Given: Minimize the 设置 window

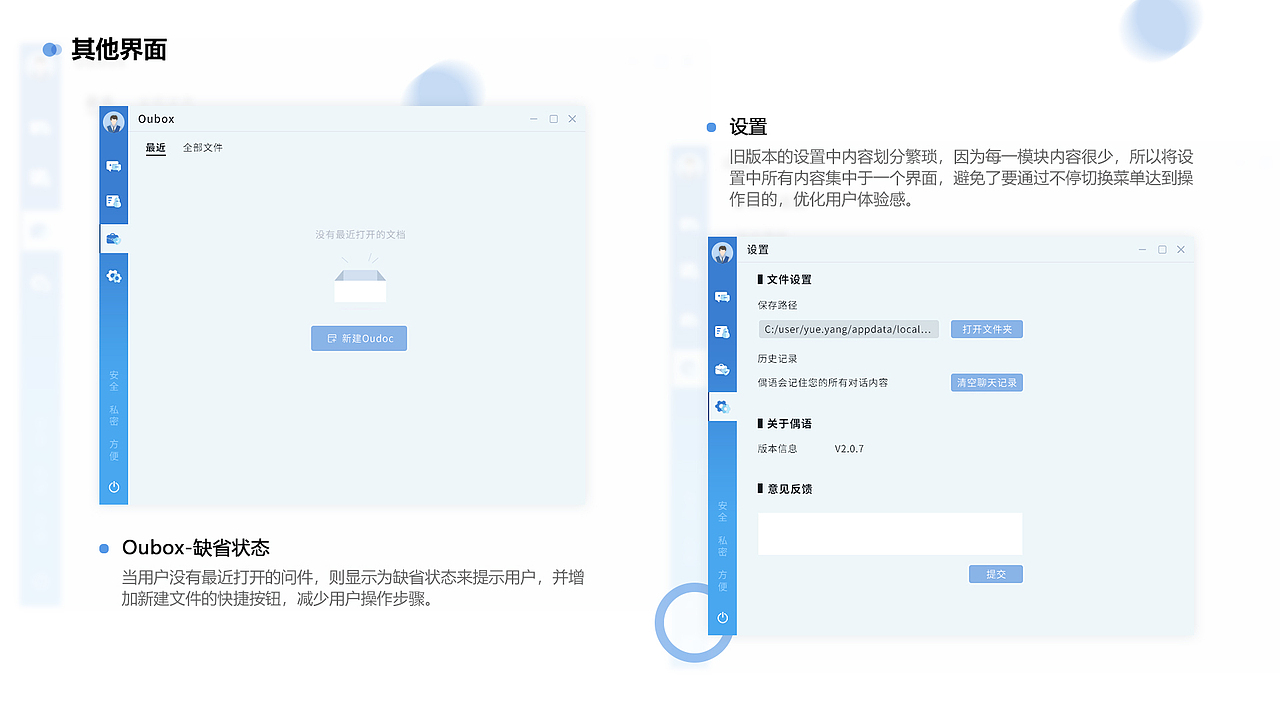Looking at the screenshot, I should (1143, 250).
